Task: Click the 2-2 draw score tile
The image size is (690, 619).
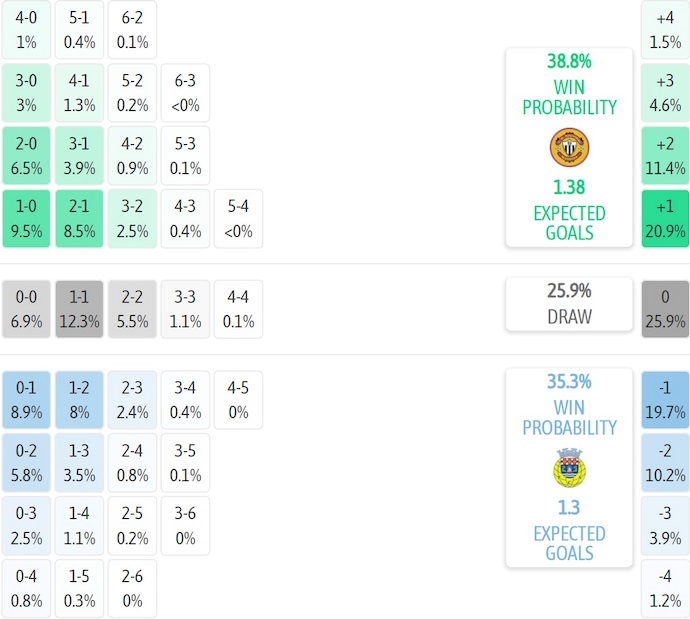Action: (x=133, y=309)
